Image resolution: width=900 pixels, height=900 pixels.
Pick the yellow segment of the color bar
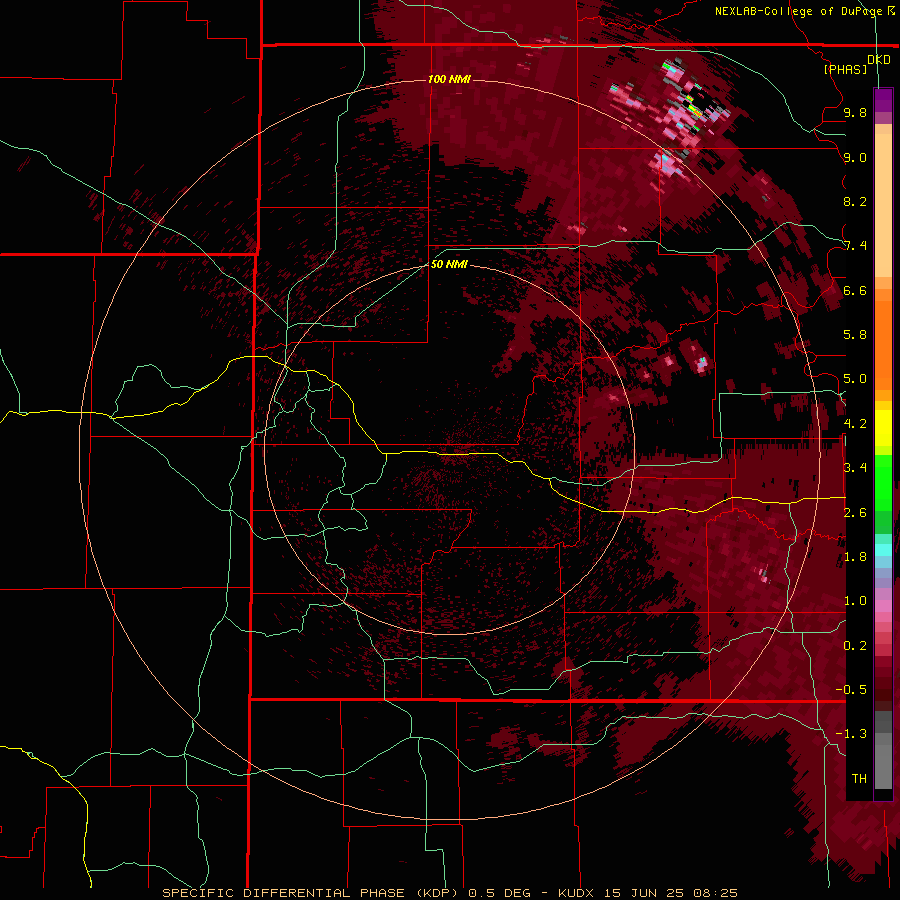click(x=883, y=428)
